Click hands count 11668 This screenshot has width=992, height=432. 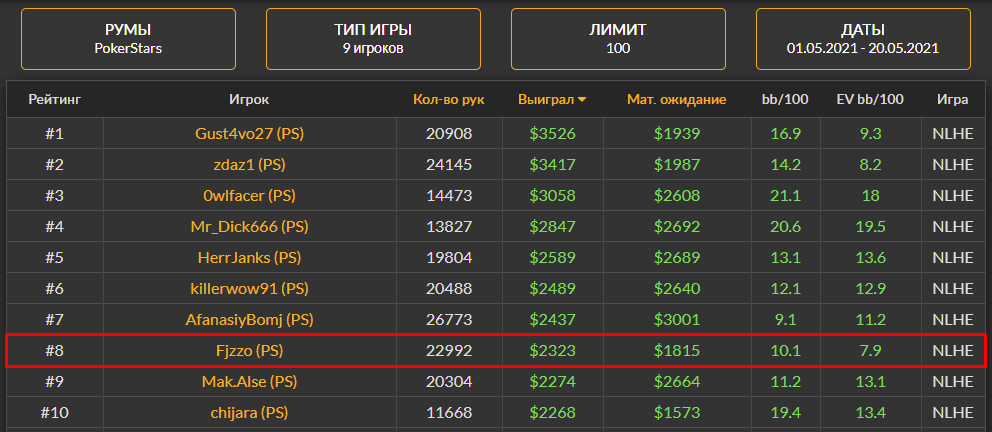click(x=449, y=412)
